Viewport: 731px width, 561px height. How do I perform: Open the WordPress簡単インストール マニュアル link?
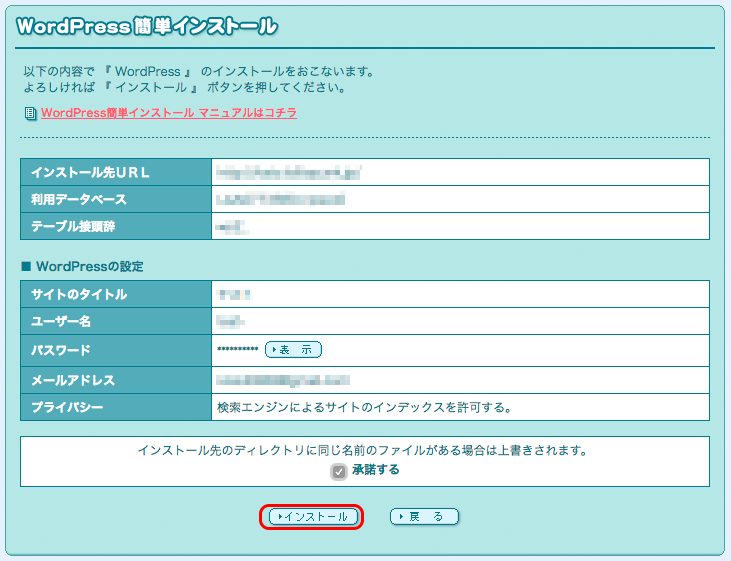tap(168, 113)
